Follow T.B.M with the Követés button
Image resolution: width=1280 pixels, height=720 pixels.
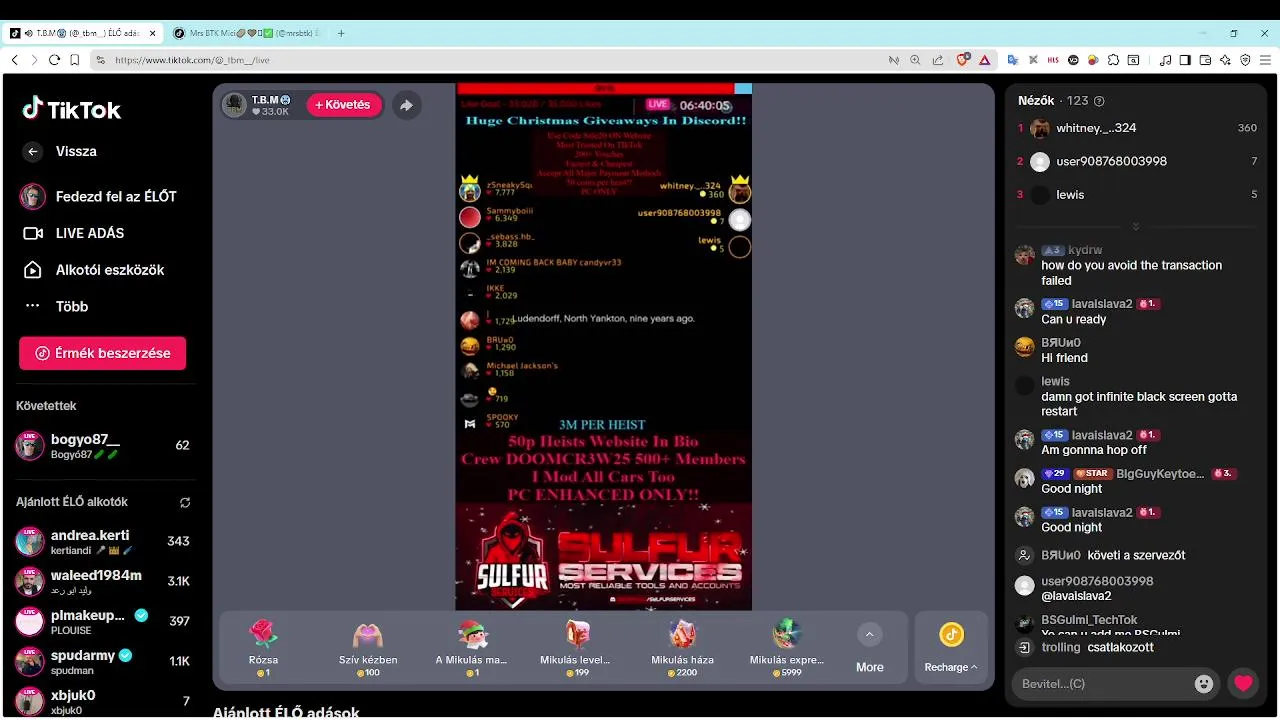pos(344,105)
